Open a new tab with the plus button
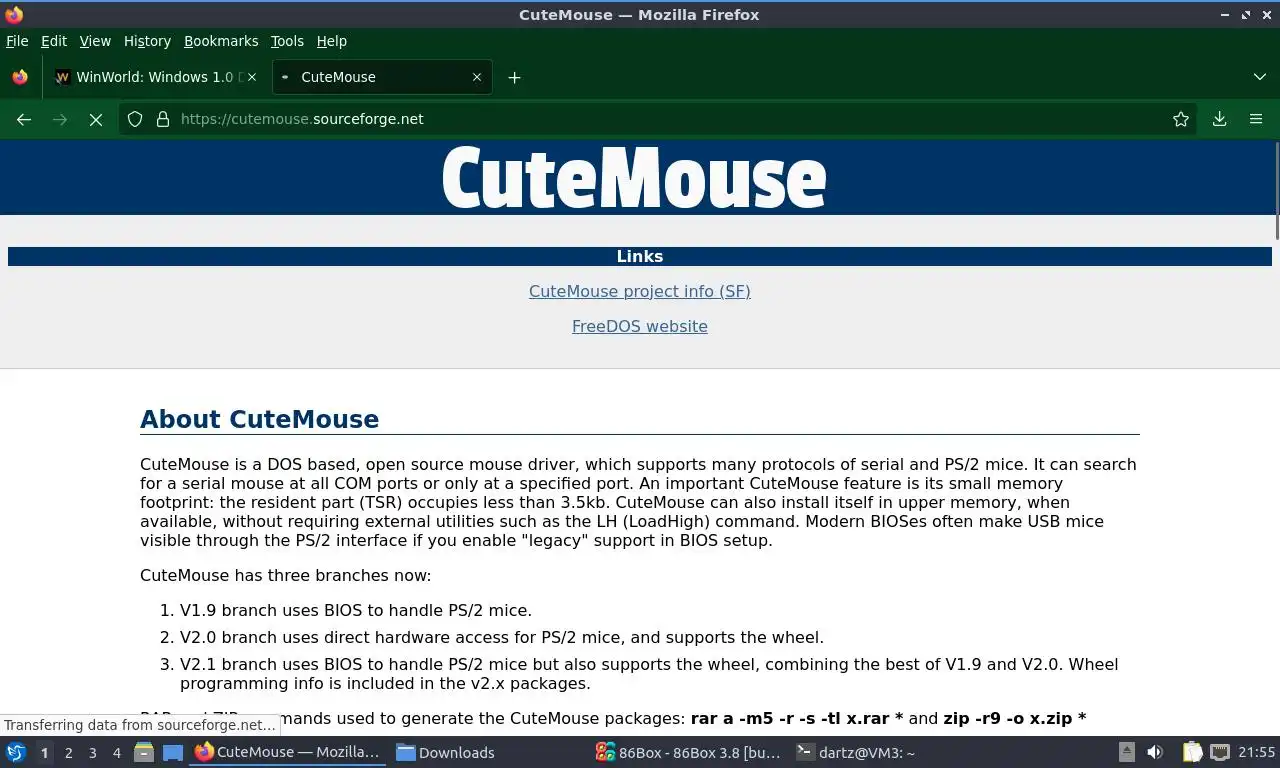The height and width of the screenshot is (768, 1280). click(x=514, y=77)
